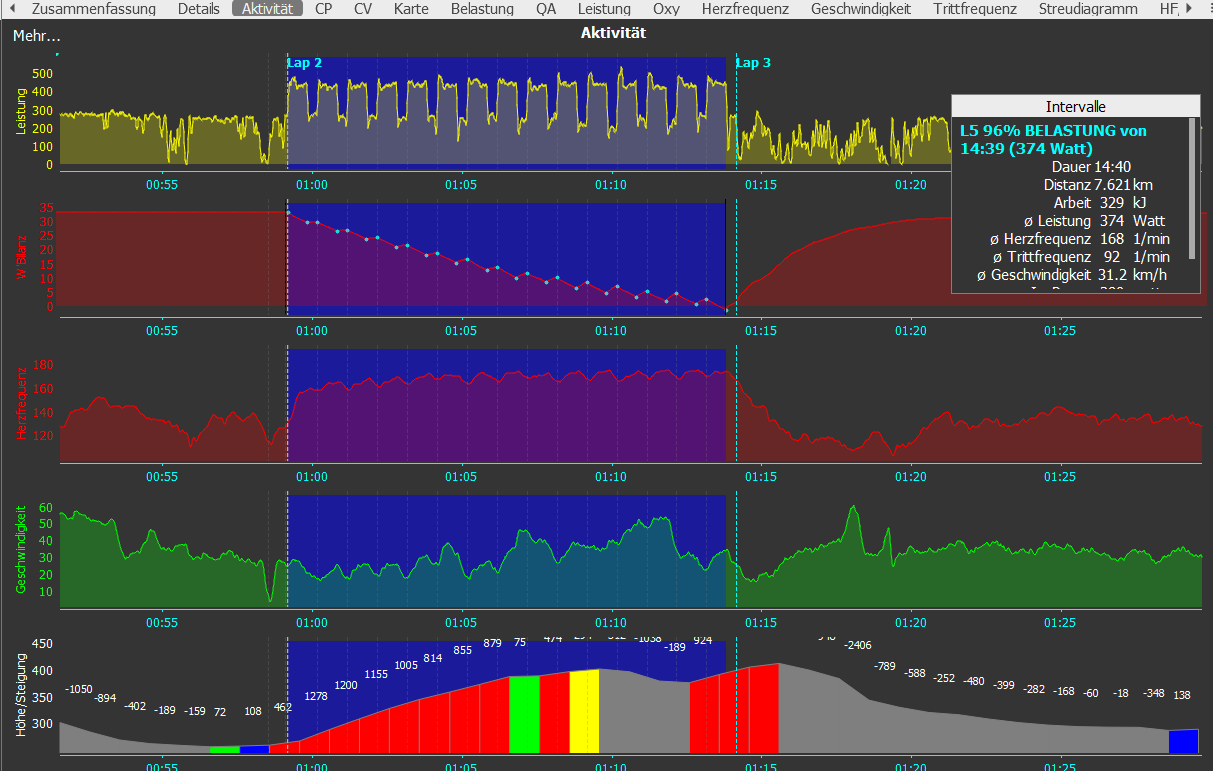Click the Intervalle panel header
Viewport: 1213px width, 771px height.
click(x=1075, y=106)
